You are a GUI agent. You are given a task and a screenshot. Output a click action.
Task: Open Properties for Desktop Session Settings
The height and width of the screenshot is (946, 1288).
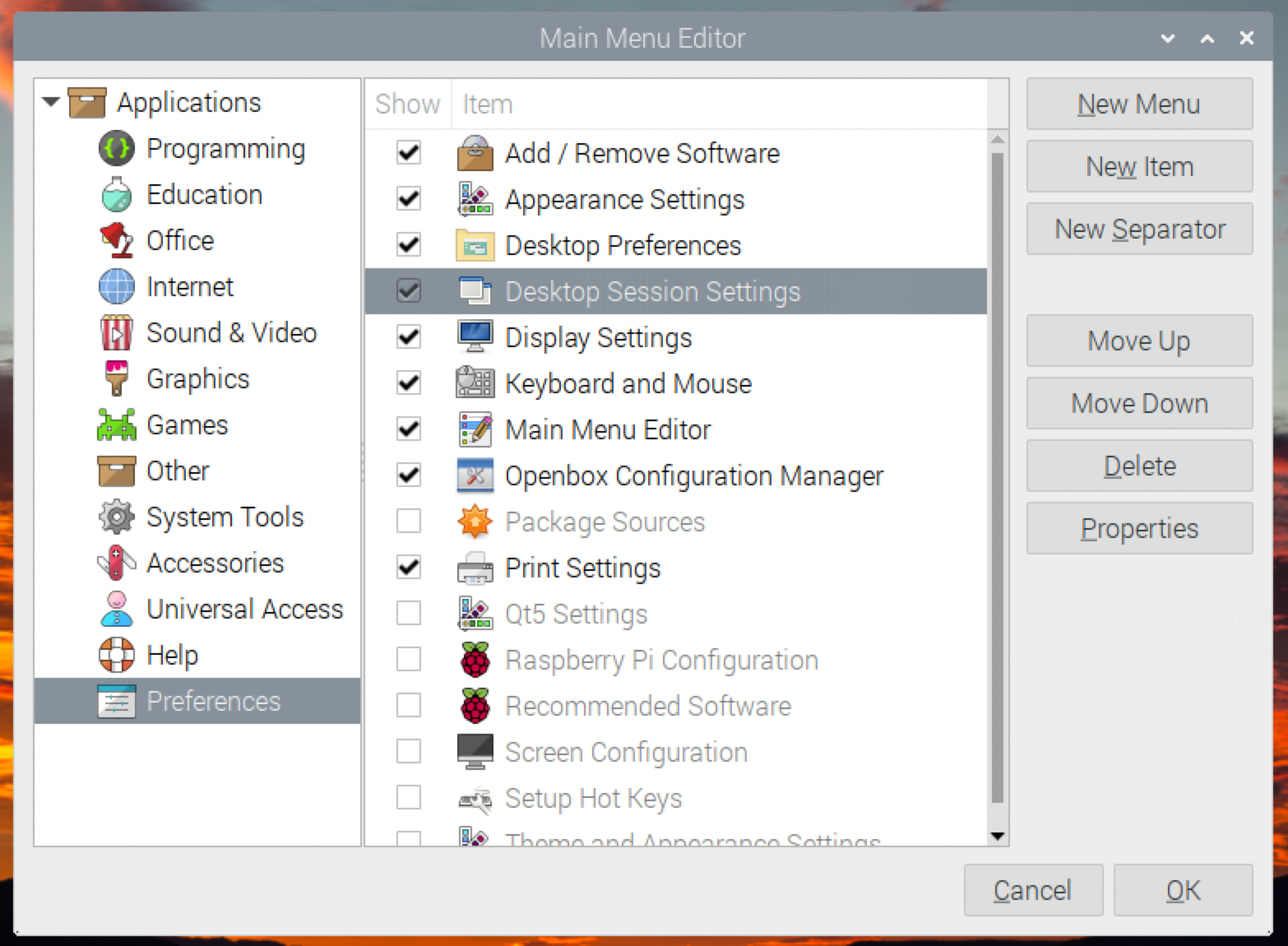coord(1139,528)
